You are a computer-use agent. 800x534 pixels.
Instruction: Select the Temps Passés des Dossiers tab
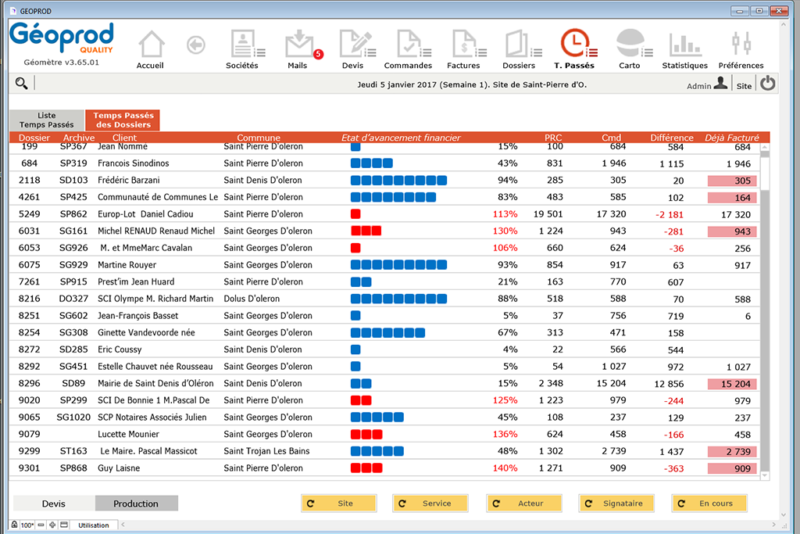[x=122, y=119]
